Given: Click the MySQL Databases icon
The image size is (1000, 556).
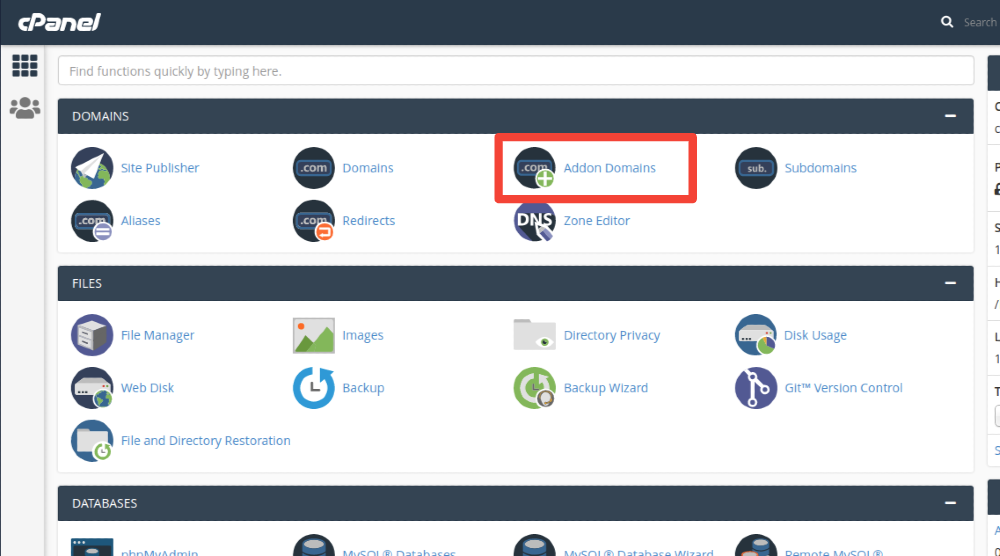Looking at the screenshot, I should pyautogui.click(x=313, y=546).
